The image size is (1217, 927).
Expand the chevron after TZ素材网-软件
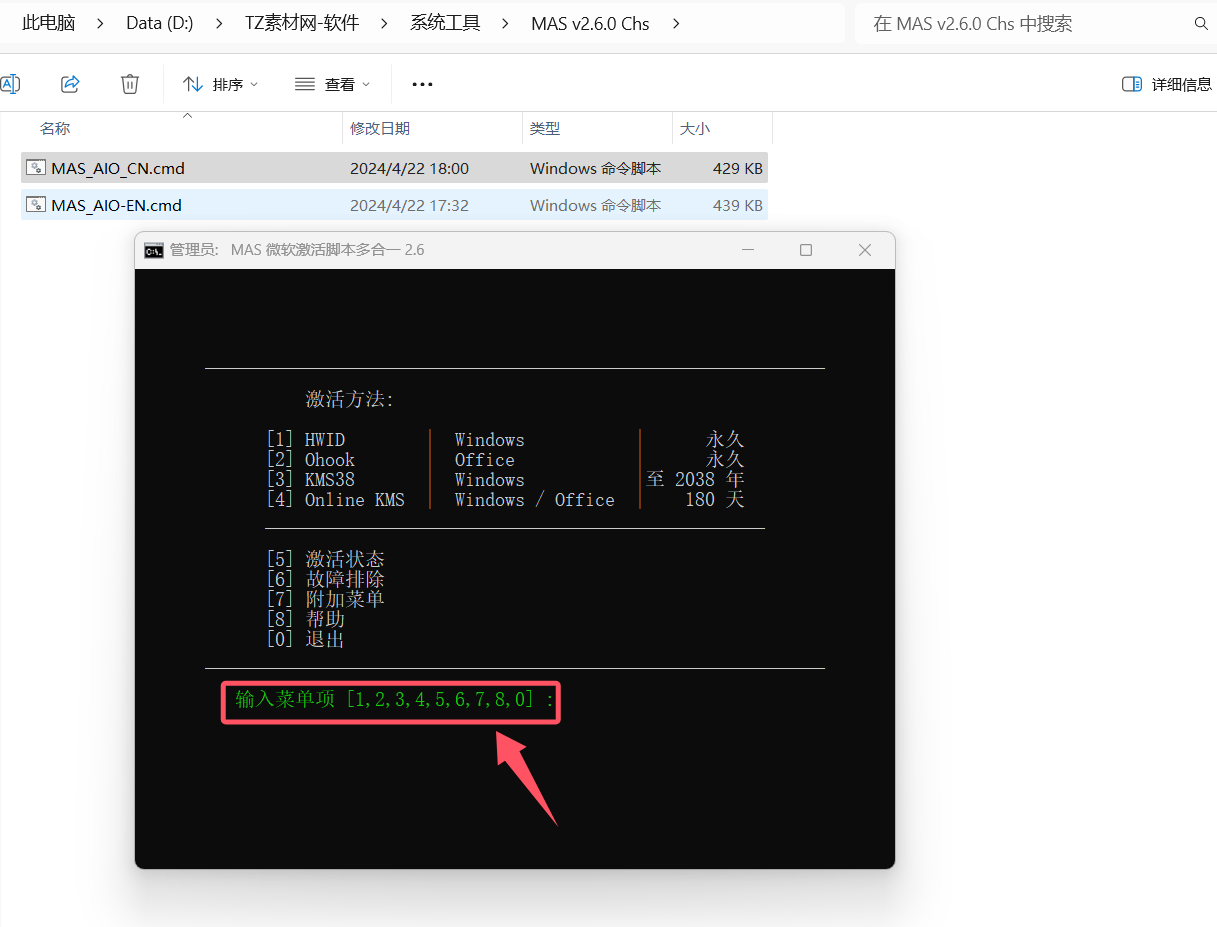[385, 24]
